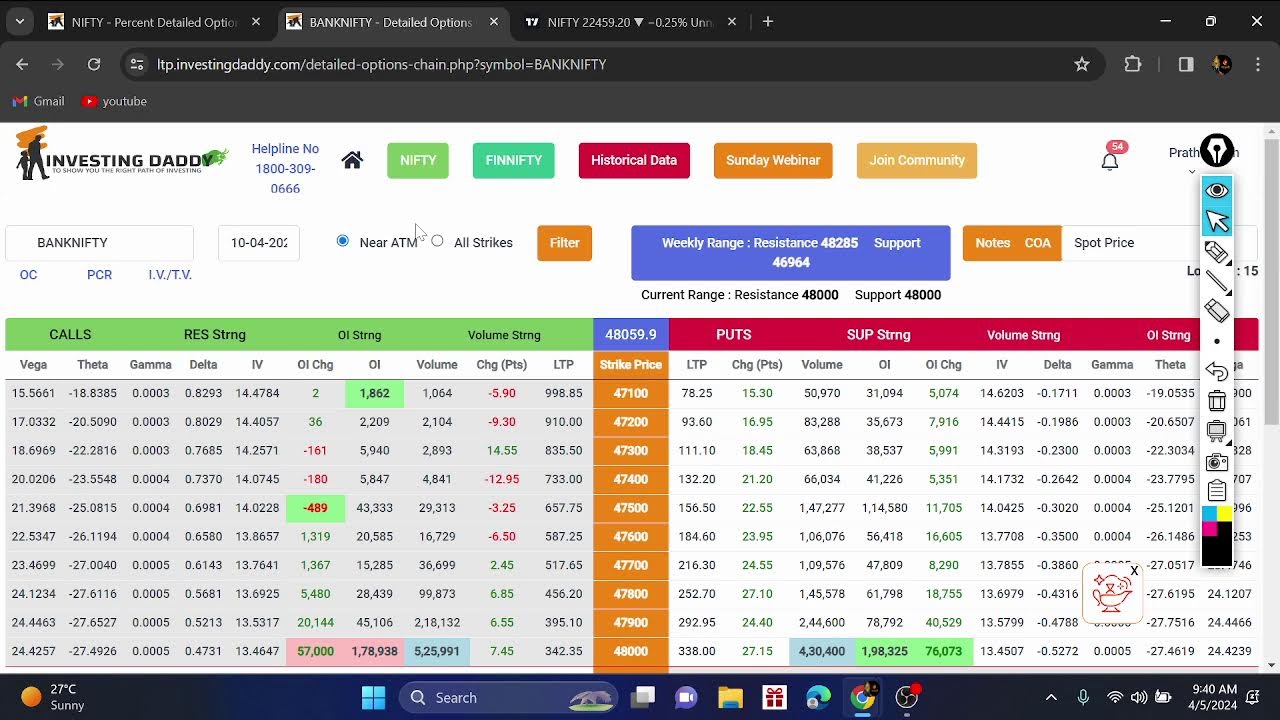Image resolution: width=1280 pixels, height=720 pixels.
Task: Select the pencil drawing tool
Action: 1216,252
